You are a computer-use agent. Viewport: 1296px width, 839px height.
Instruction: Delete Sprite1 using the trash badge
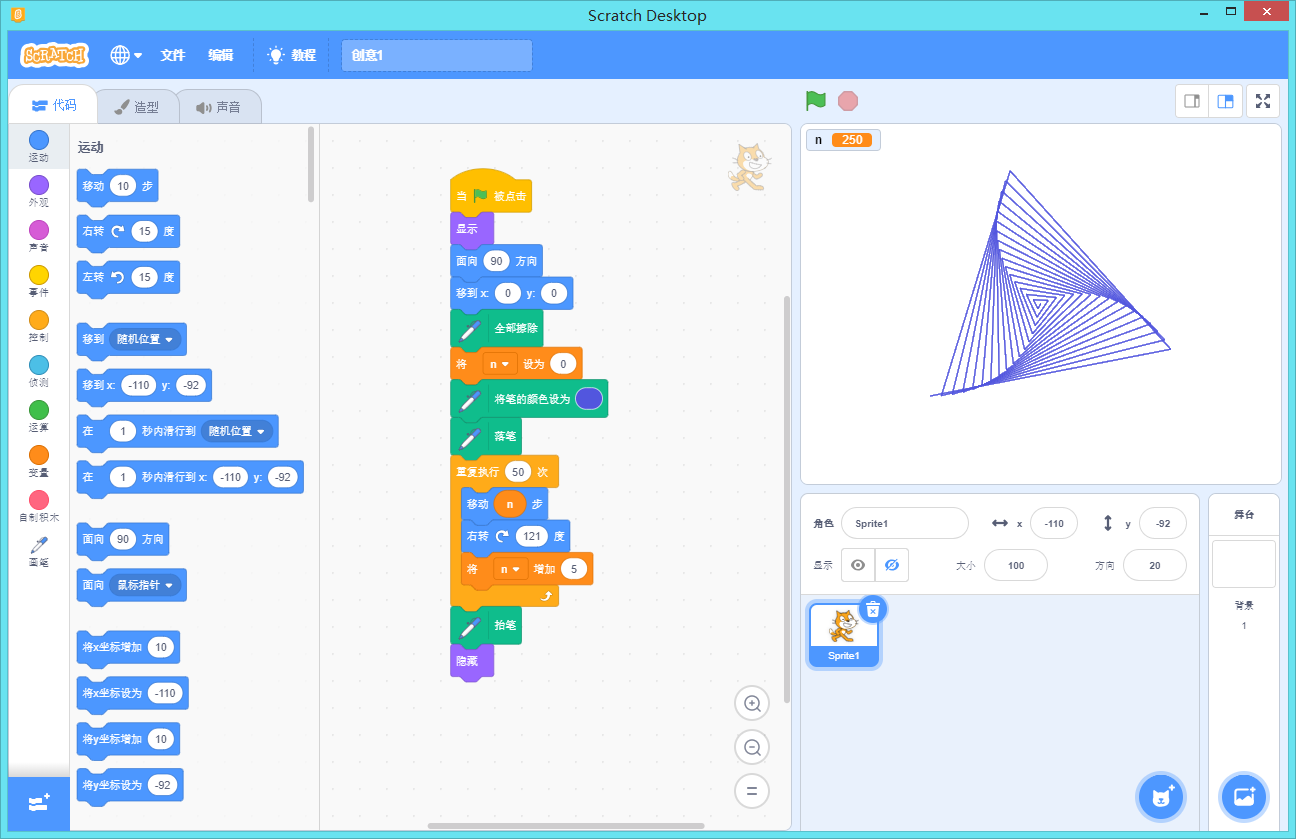873,609
